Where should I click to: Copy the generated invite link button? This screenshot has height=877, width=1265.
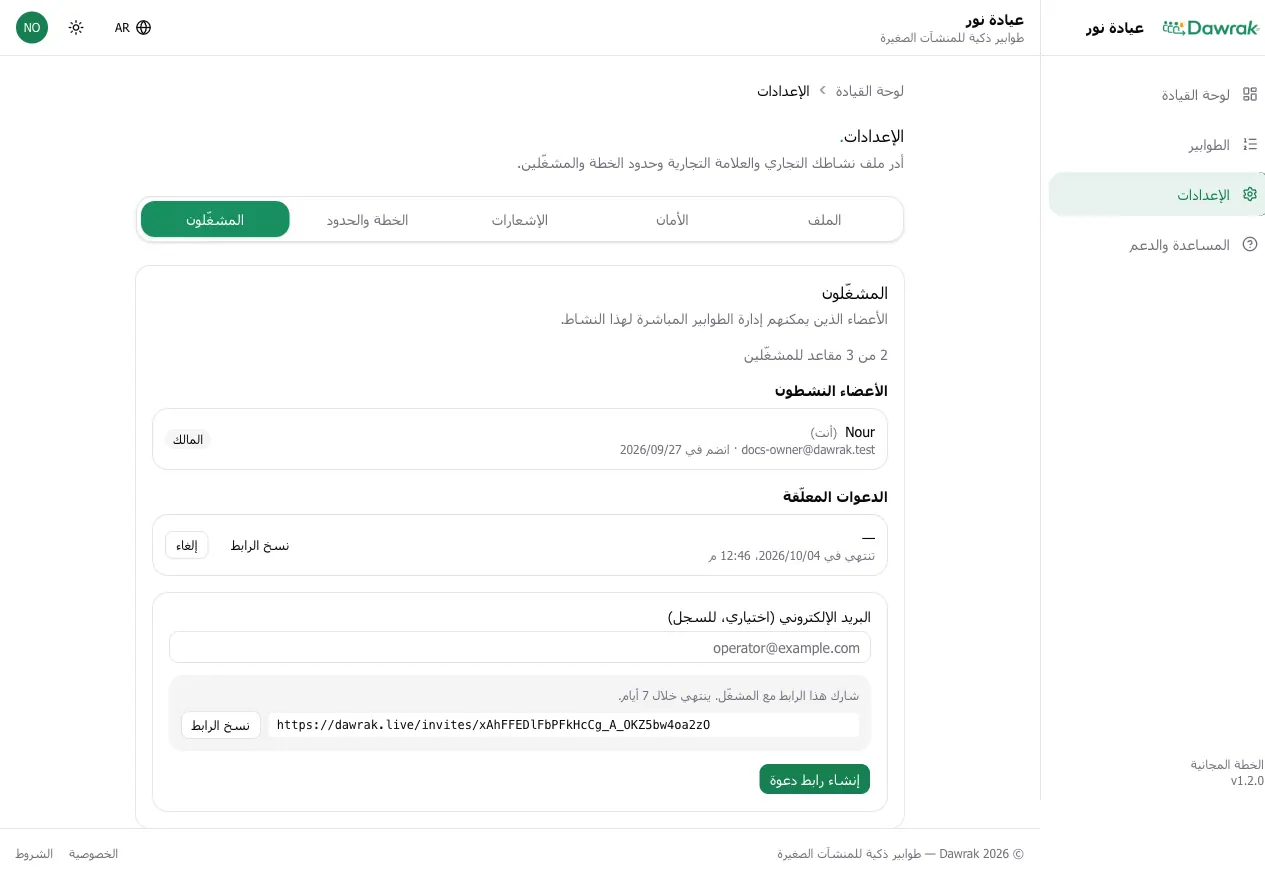(x=221, y=725)
